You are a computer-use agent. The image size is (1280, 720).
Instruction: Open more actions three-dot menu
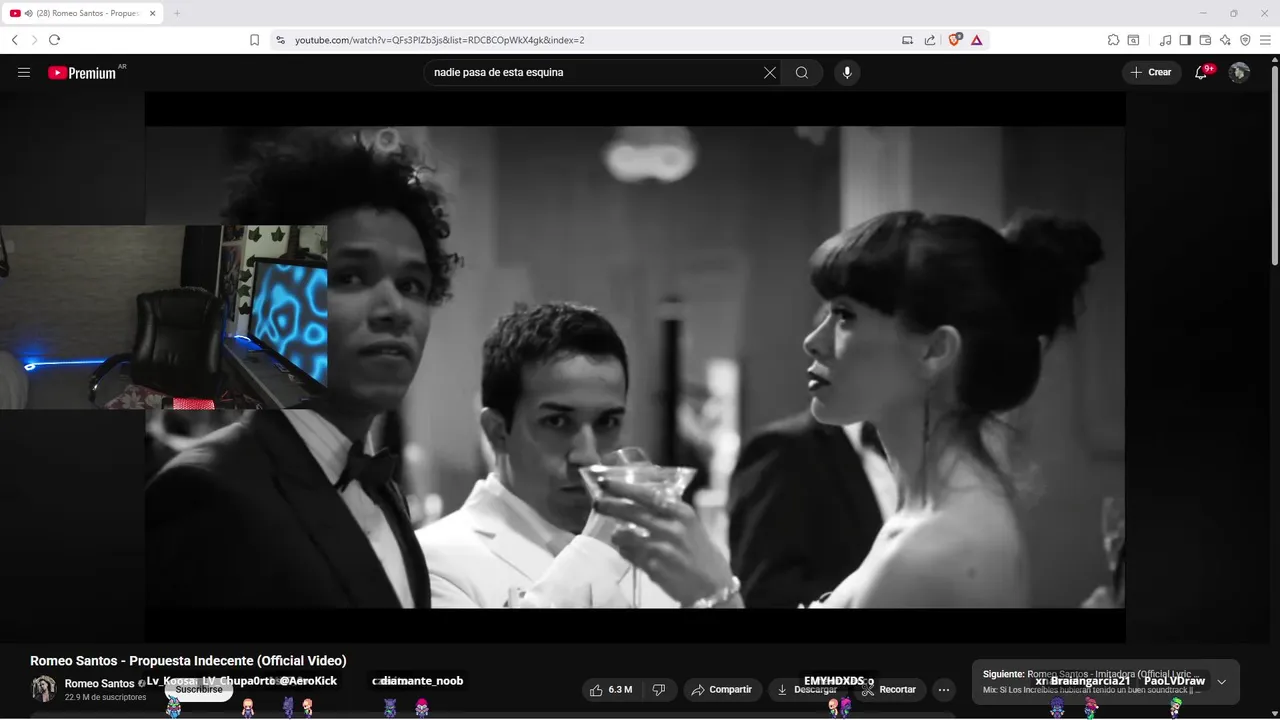944,690
